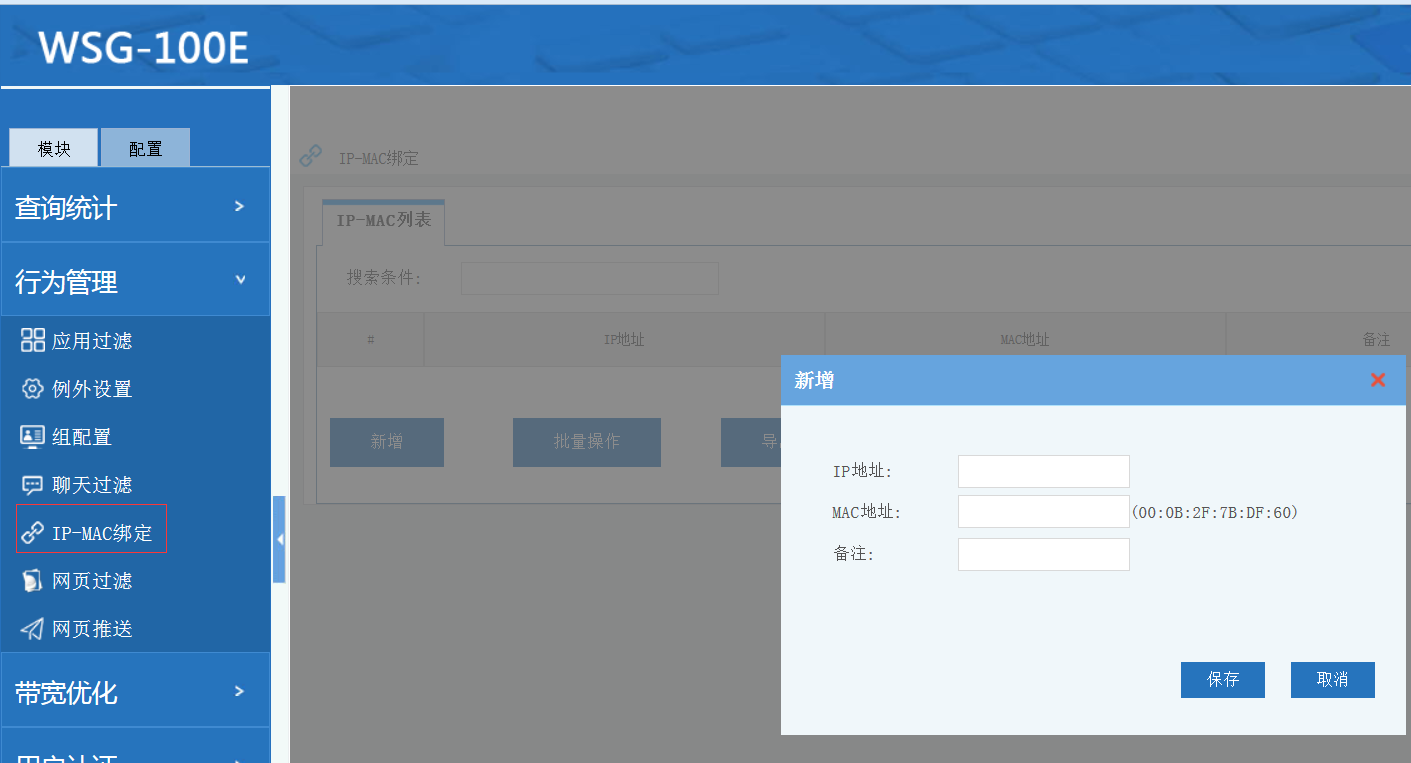Screen dimensions: 1411x763
Task: Focus the 备注 input field
Action: click(1043, 554)
